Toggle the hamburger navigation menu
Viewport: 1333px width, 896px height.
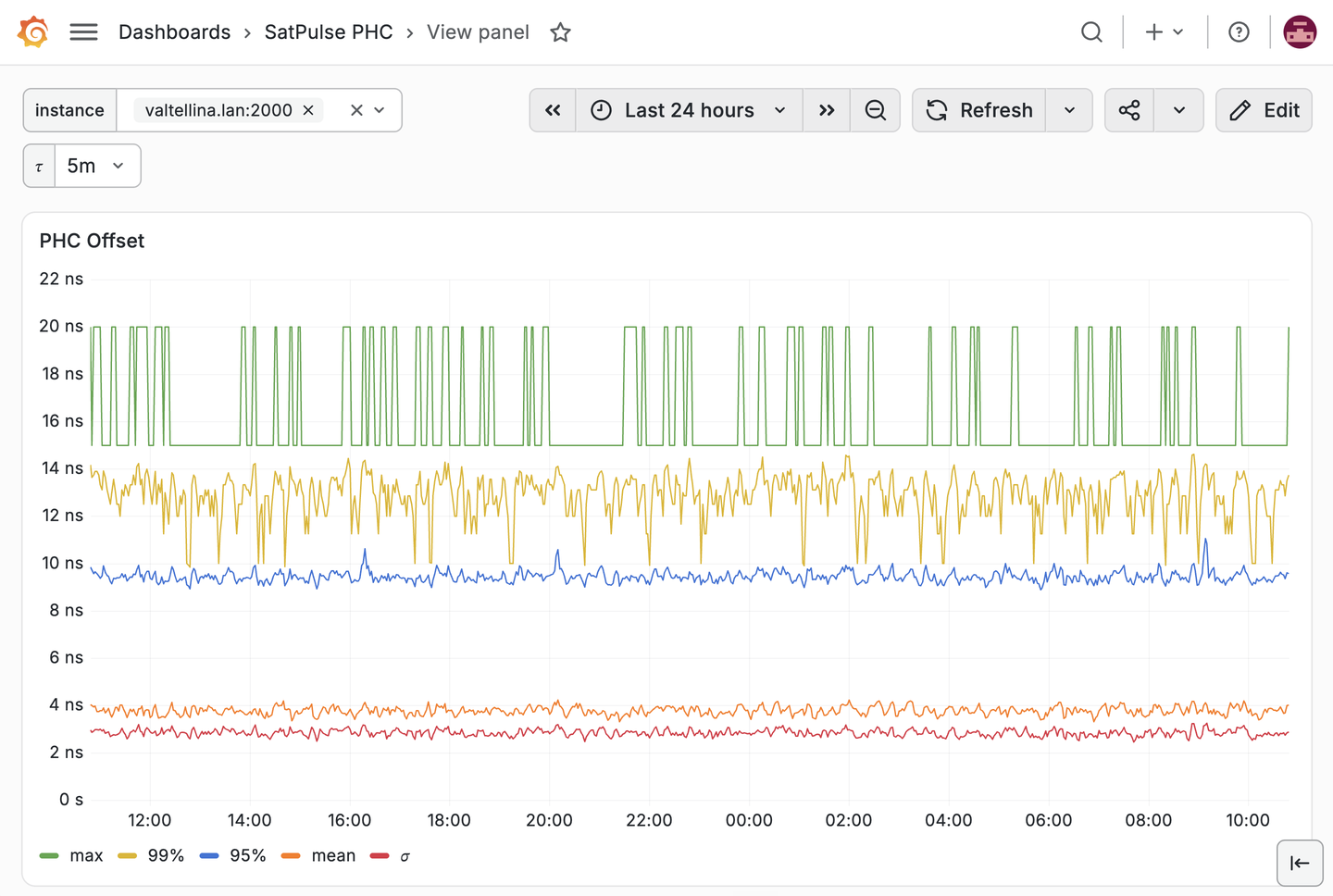(x=83, y=32)
